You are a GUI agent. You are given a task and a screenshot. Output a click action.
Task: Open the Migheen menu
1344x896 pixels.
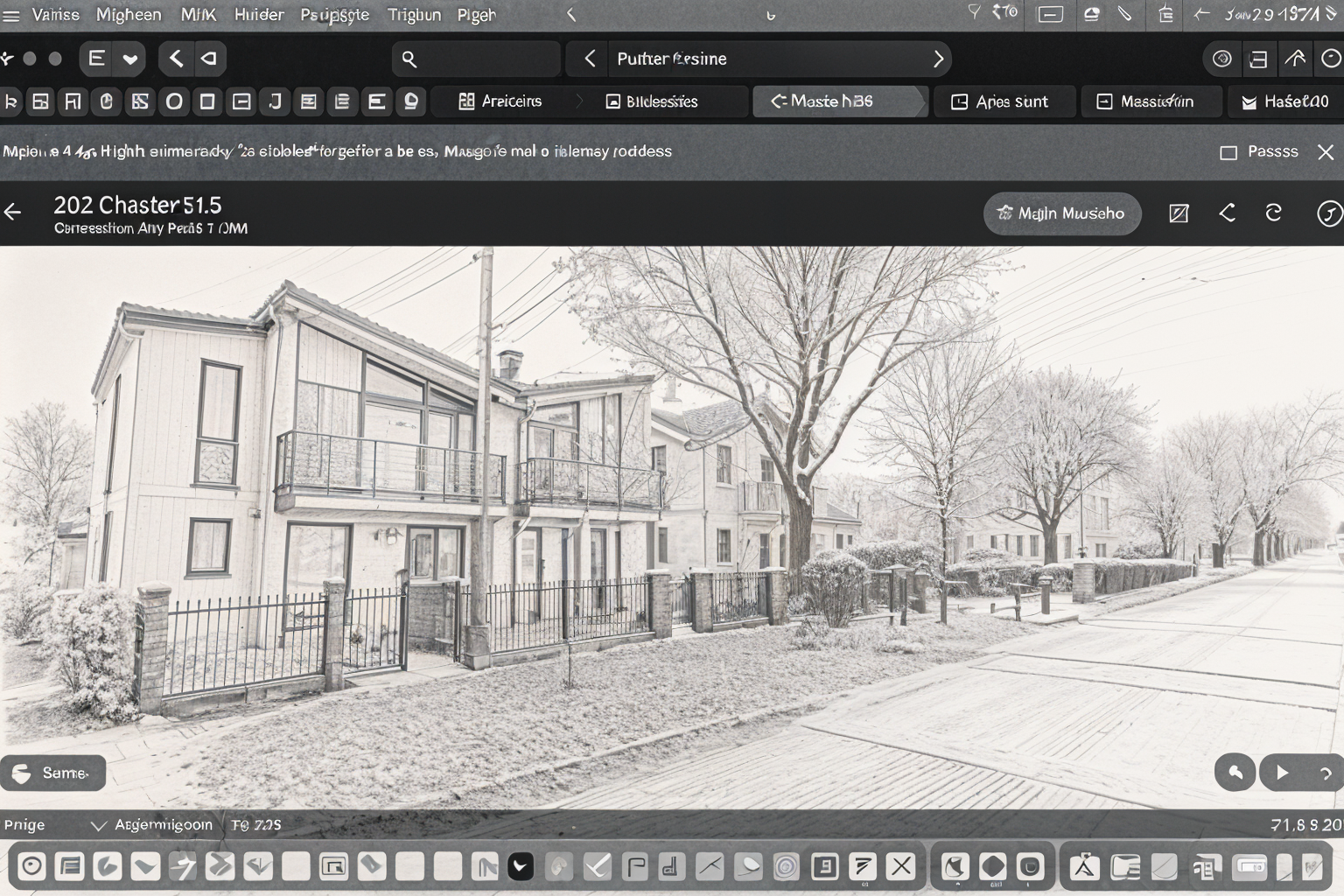click(x=128, y=15)
